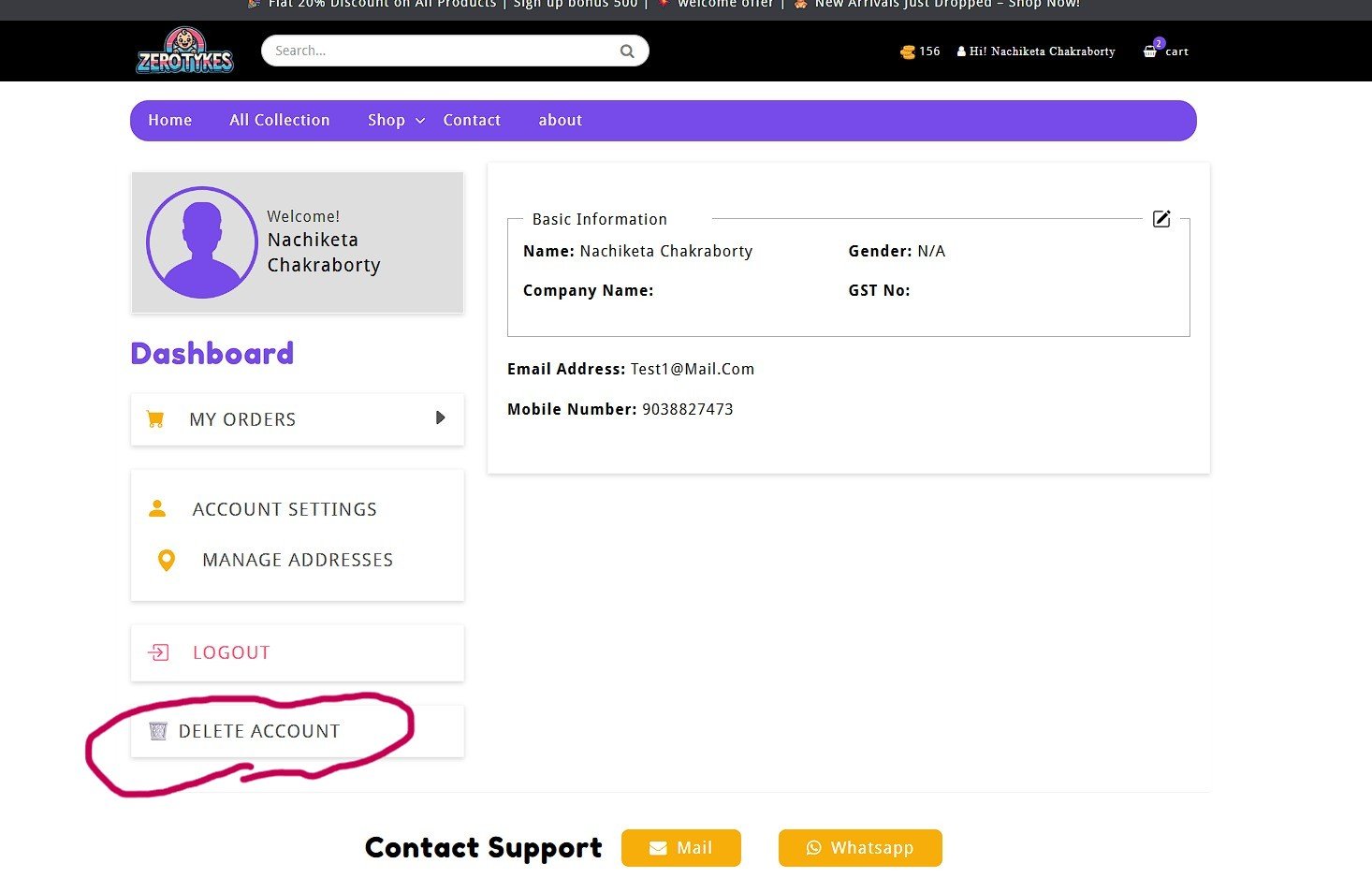Switch to the All Collection tab

click(279, 120)
